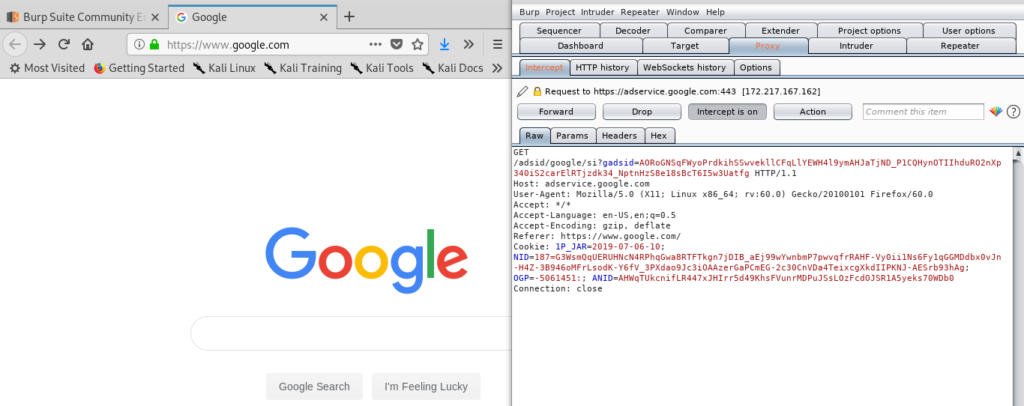Open the Help menu in Burp
Viewport: 1024px width, 406px height.
(716, 12)
